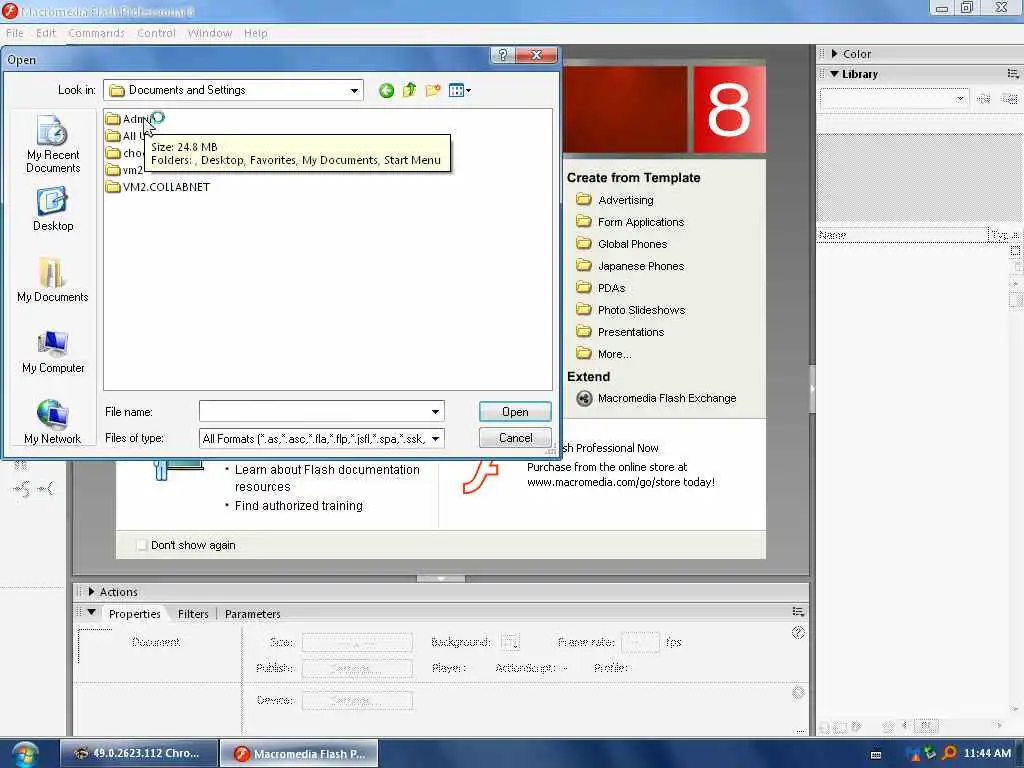Collapse the Properties panel triangle
The width and height of the screenshot is (1024, 768).
tap(91, 613)
